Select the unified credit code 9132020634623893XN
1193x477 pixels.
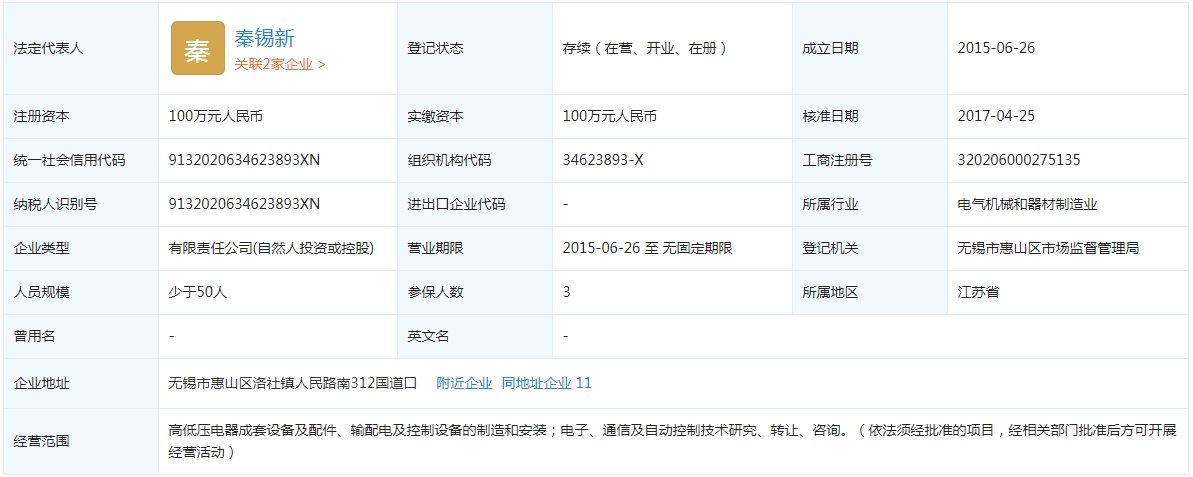[244, 160]
